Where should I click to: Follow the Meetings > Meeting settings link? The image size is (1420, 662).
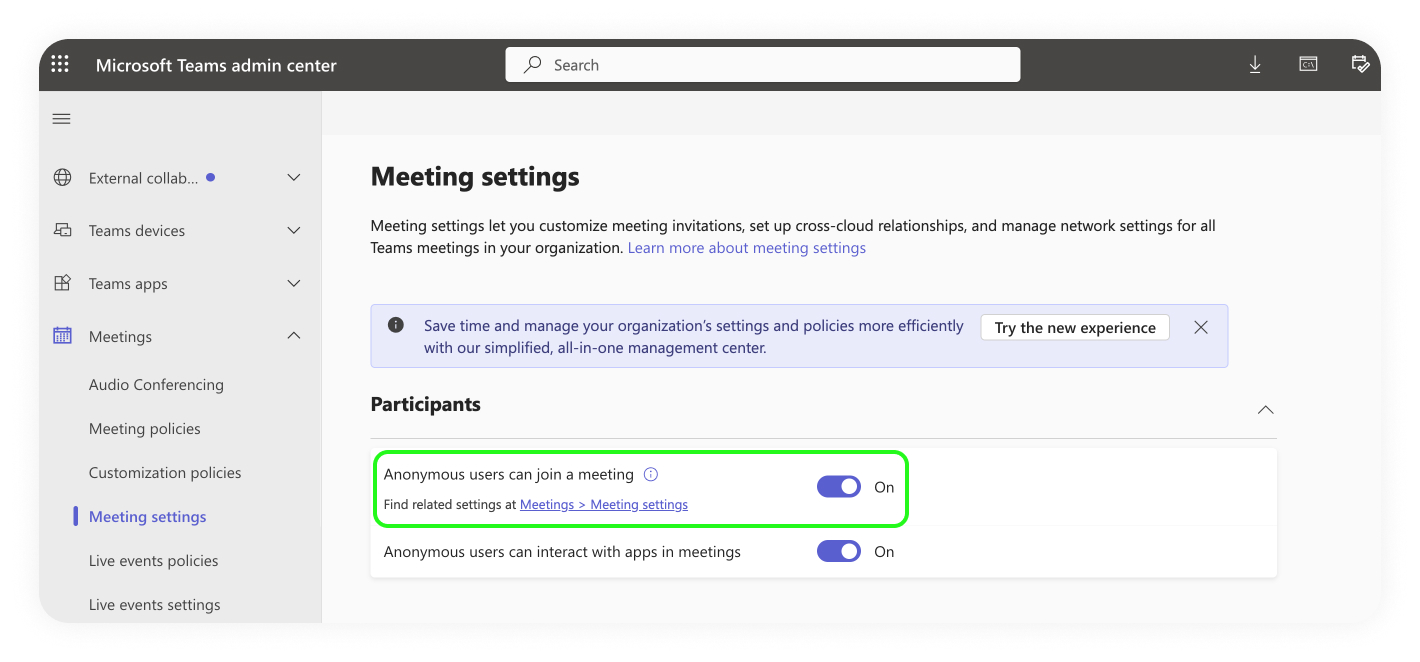(x=604, y=504)
